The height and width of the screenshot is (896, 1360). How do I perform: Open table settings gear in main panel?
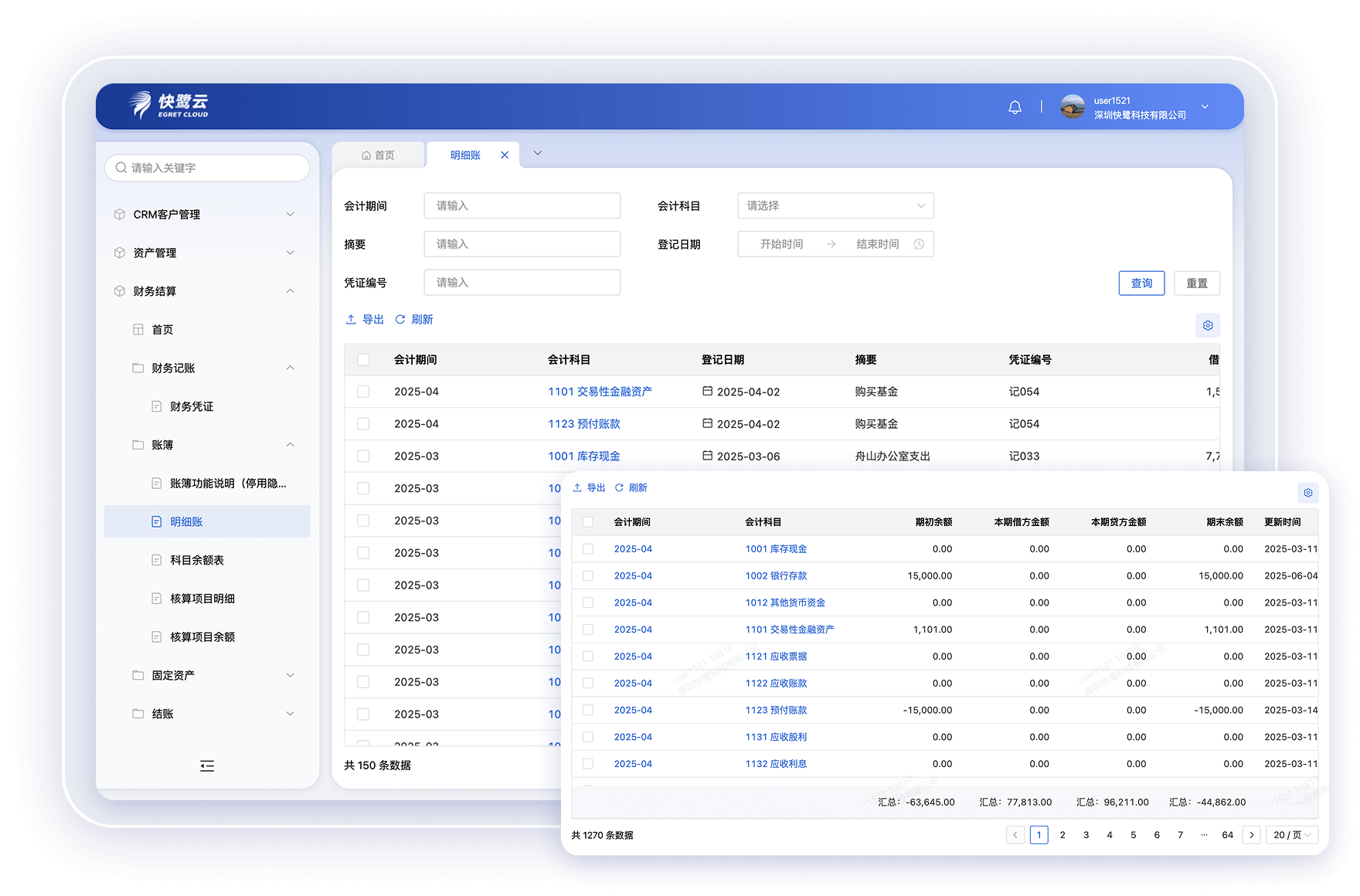coord(1208,325)
